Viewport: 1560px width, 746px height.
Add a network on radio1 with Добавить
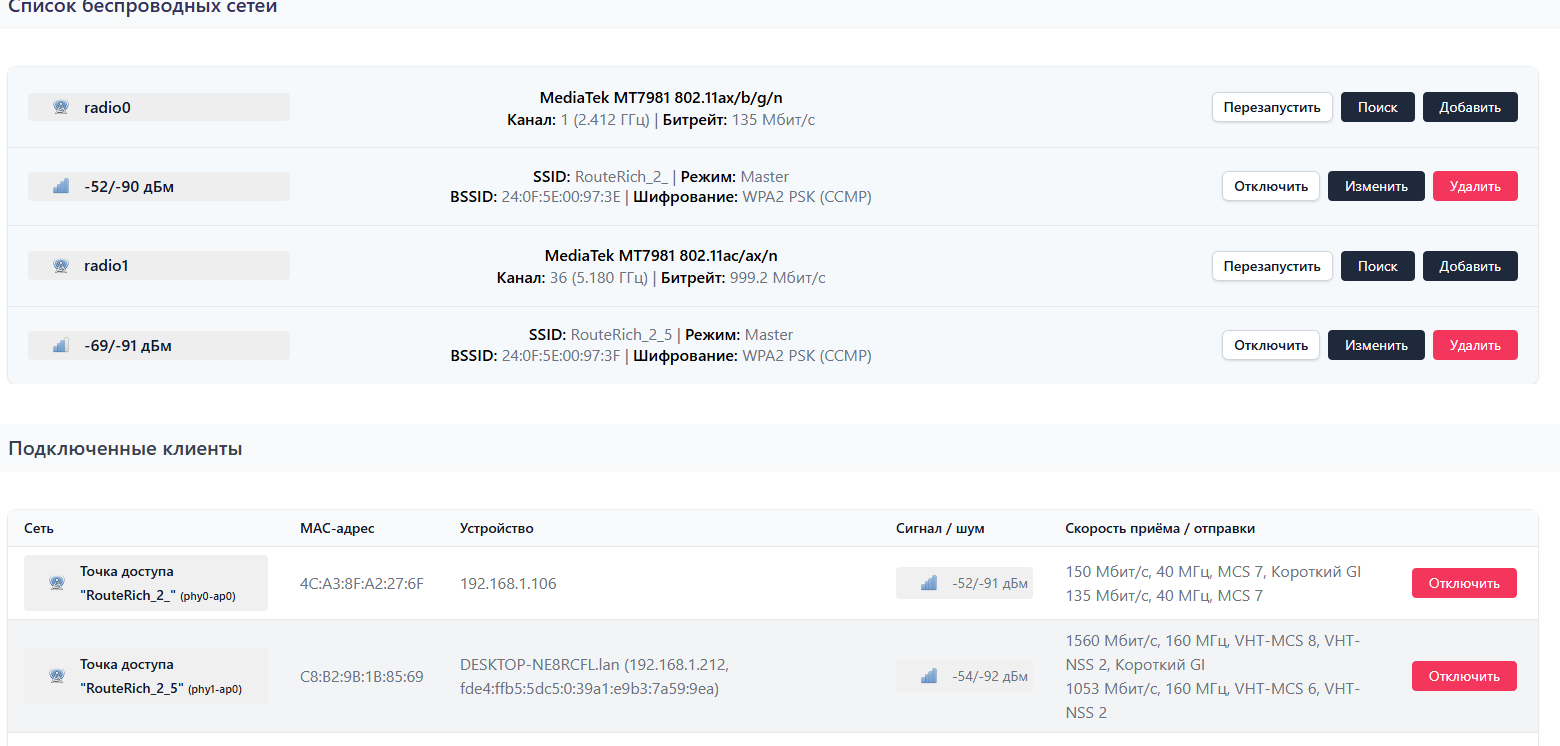[1470, 266]
